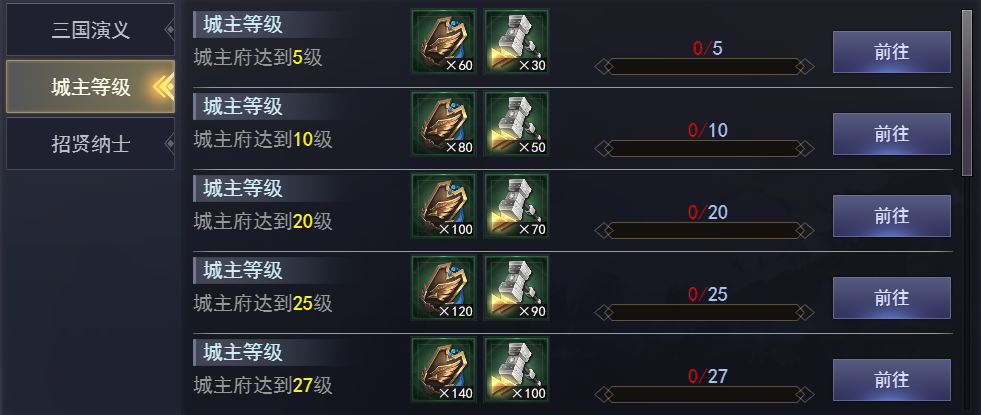Tap the hammer reward icon showing ×70
The width and height of the screenshot is (981, 415).
click(516, 205)
